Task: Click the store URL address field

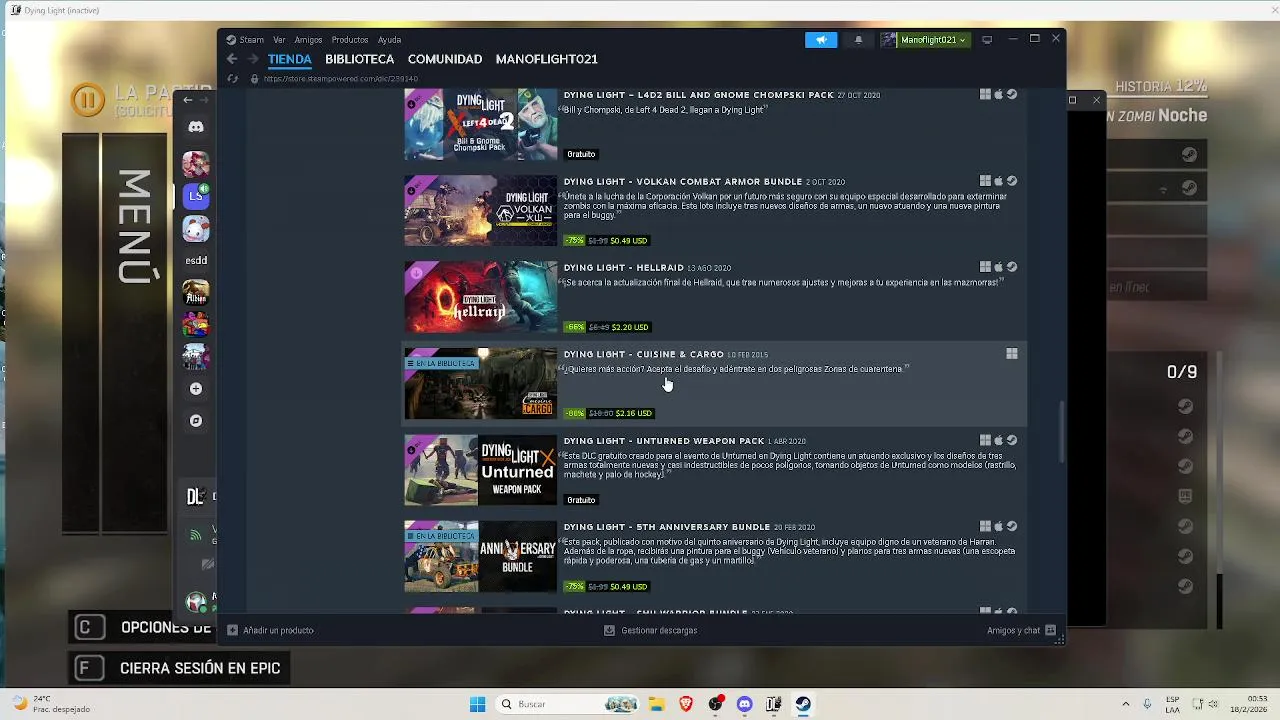Action: (x=340, y=79)
